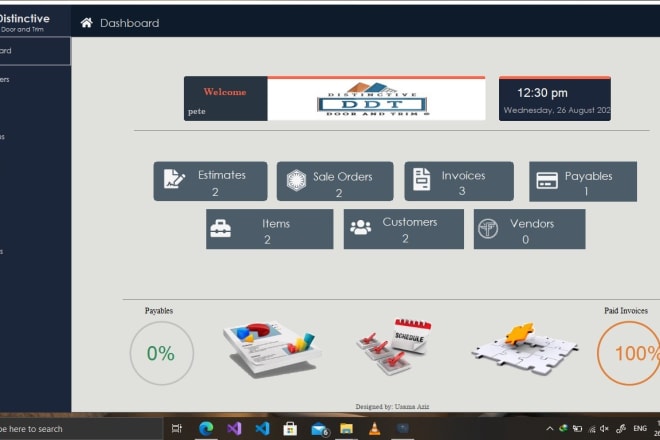Click the Estimates document-pen icon
This screenshot has width=660, height=440.
click(x=174, y=179)
